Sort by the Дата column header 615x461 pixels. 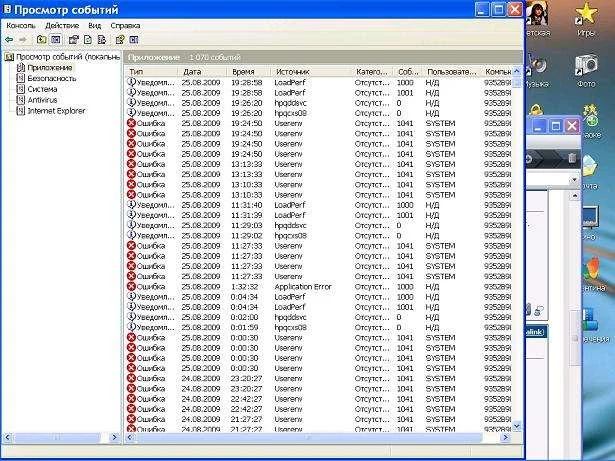(x=202, y=72)
